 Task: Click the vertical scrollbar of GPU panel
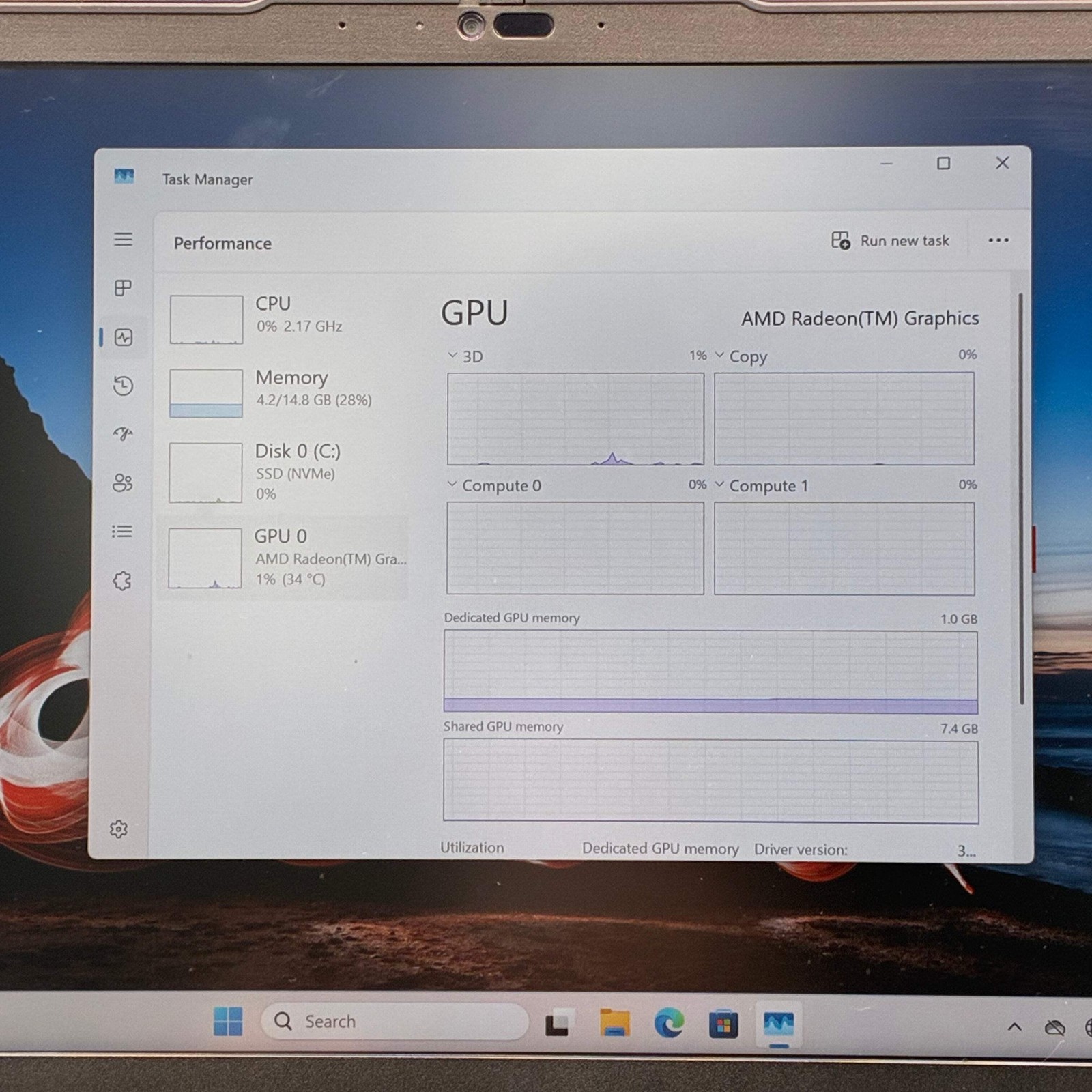click(x=1021, y=498)
